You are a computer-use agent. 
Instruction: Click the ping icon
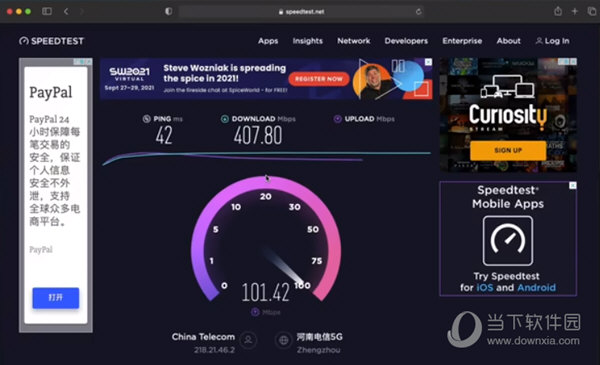(146, 119)
